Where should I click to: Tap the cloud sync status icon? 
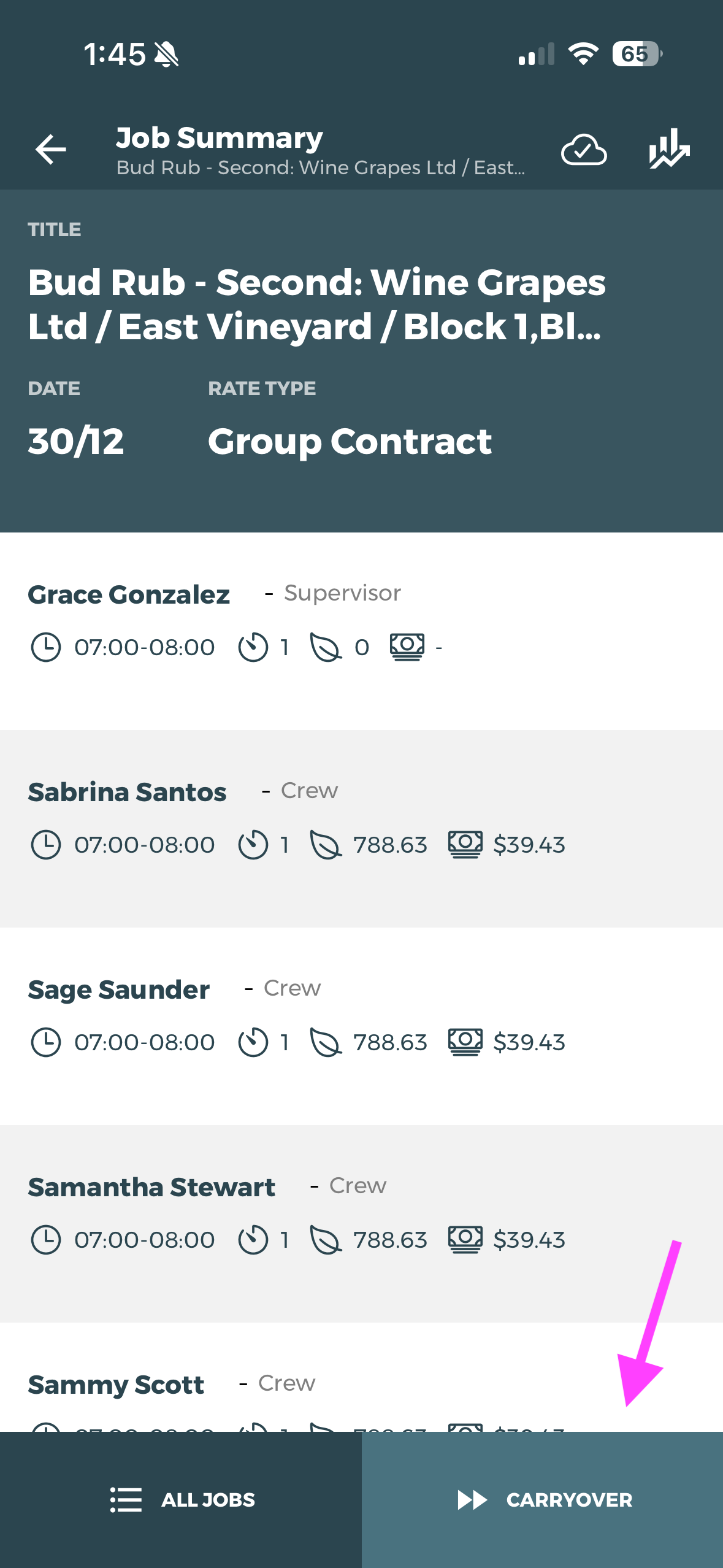[584, 150]
